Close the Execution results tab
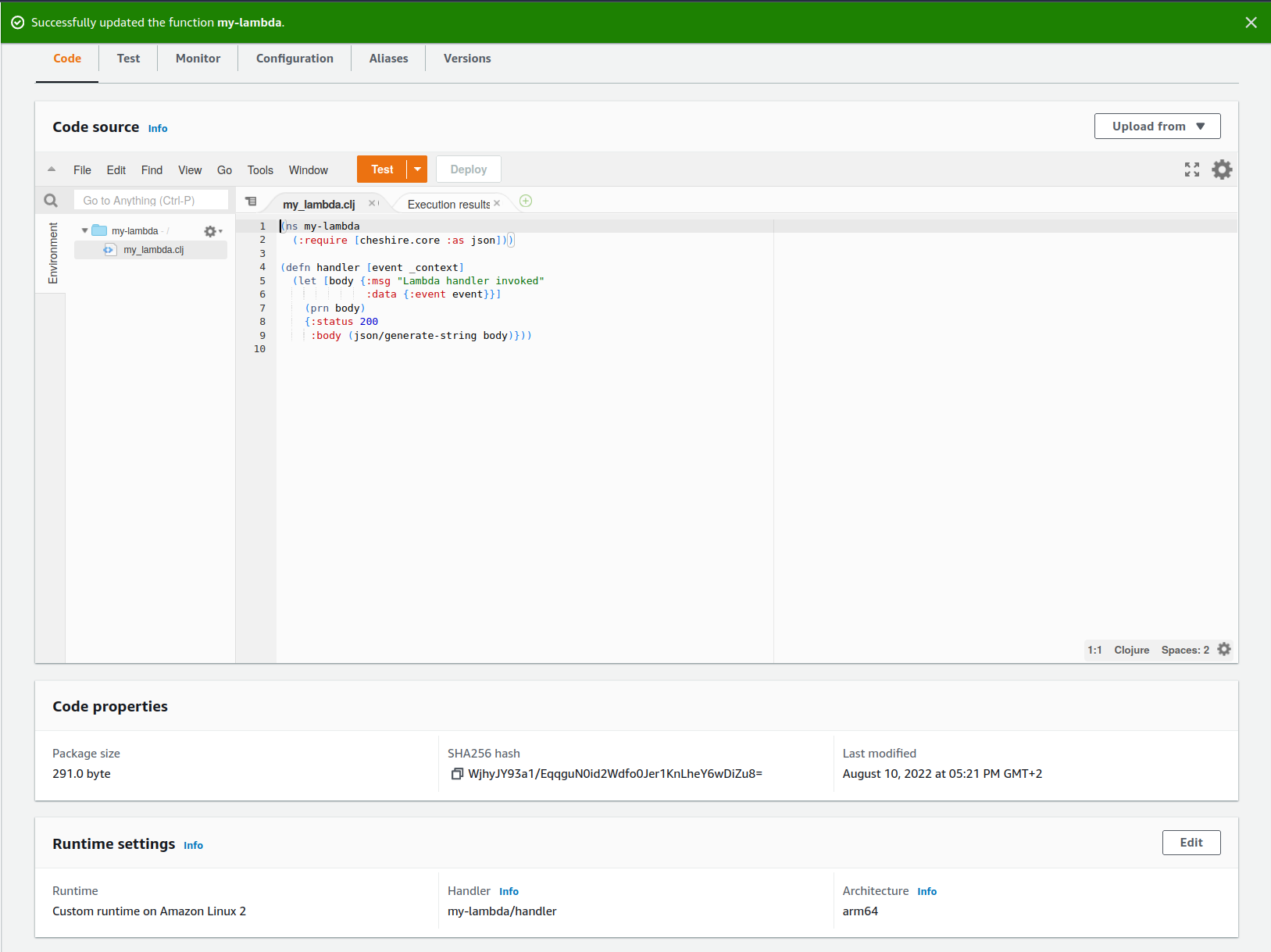 click(497, 203)
